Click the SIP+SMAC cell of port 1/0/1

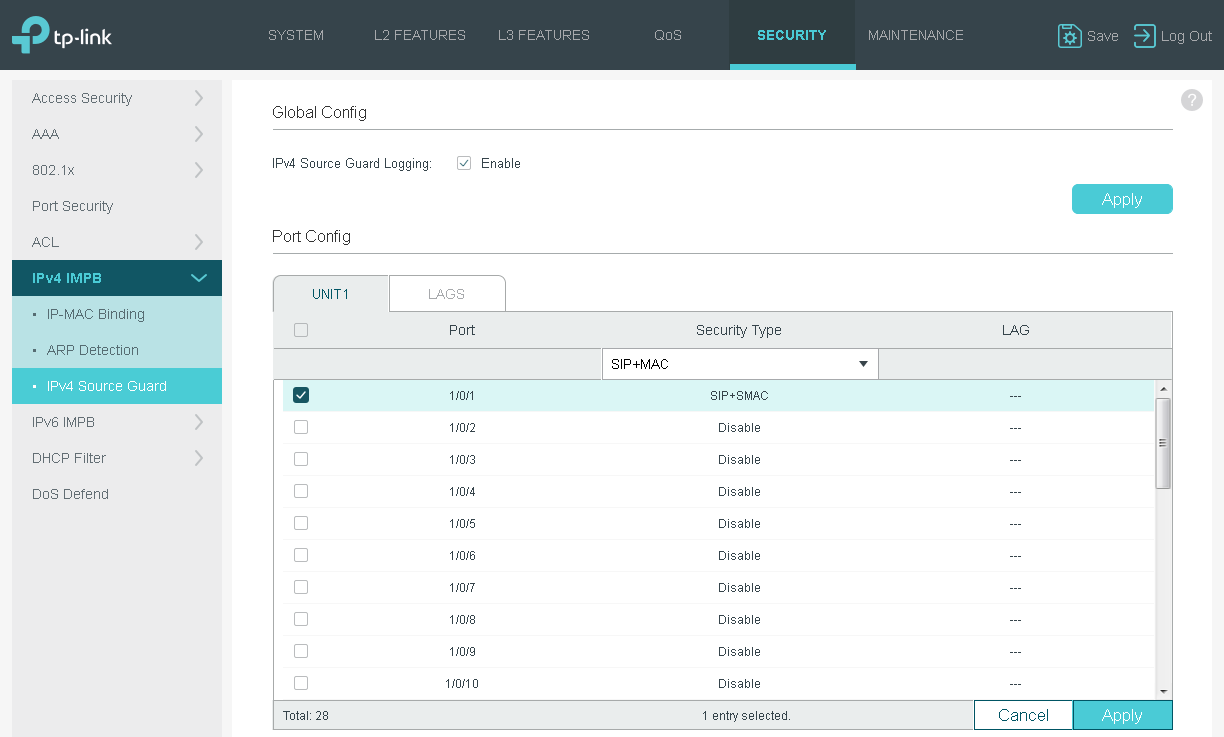point(739,396)
